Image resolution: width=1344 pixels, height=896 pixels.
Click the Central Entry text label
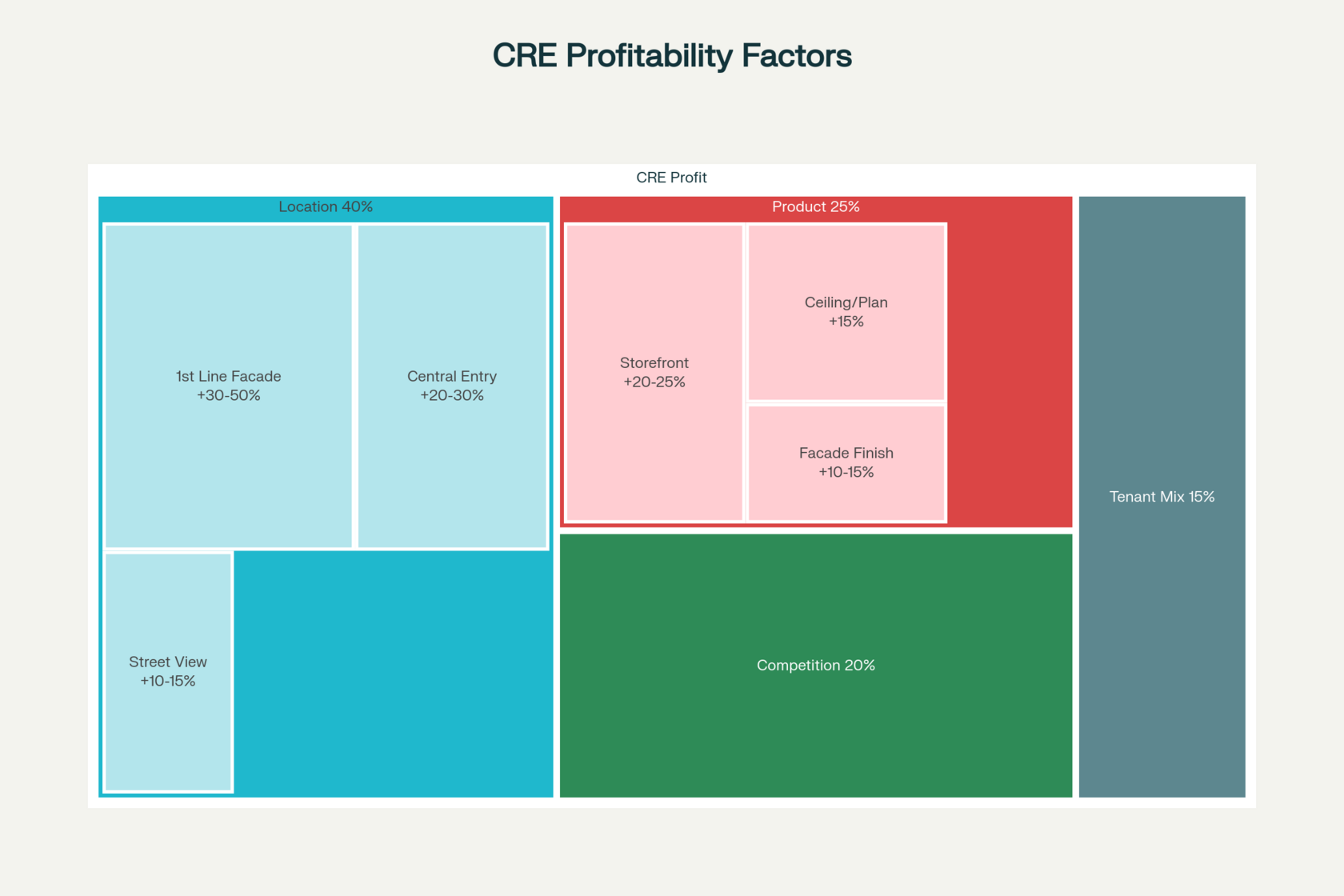[x=452, y=377]
